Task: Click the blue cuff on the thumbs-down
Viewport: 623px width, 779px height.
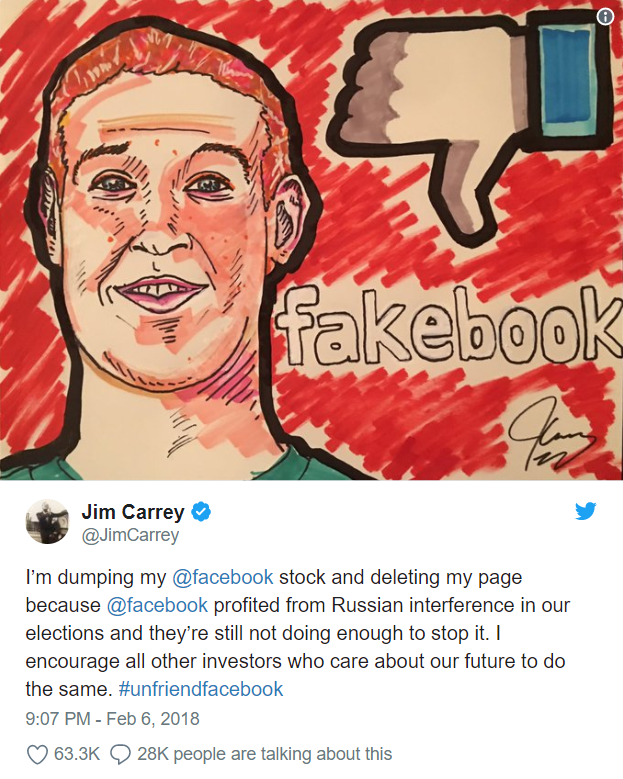Action: (x=568, y=79)
